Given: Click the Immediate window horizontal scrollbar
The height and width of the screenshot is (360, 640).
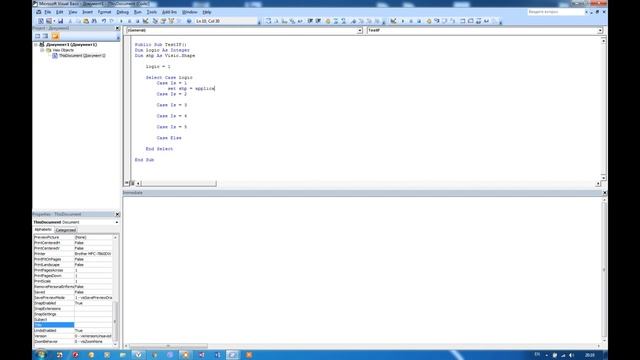Looking at the screenshot, I should 362,346.
